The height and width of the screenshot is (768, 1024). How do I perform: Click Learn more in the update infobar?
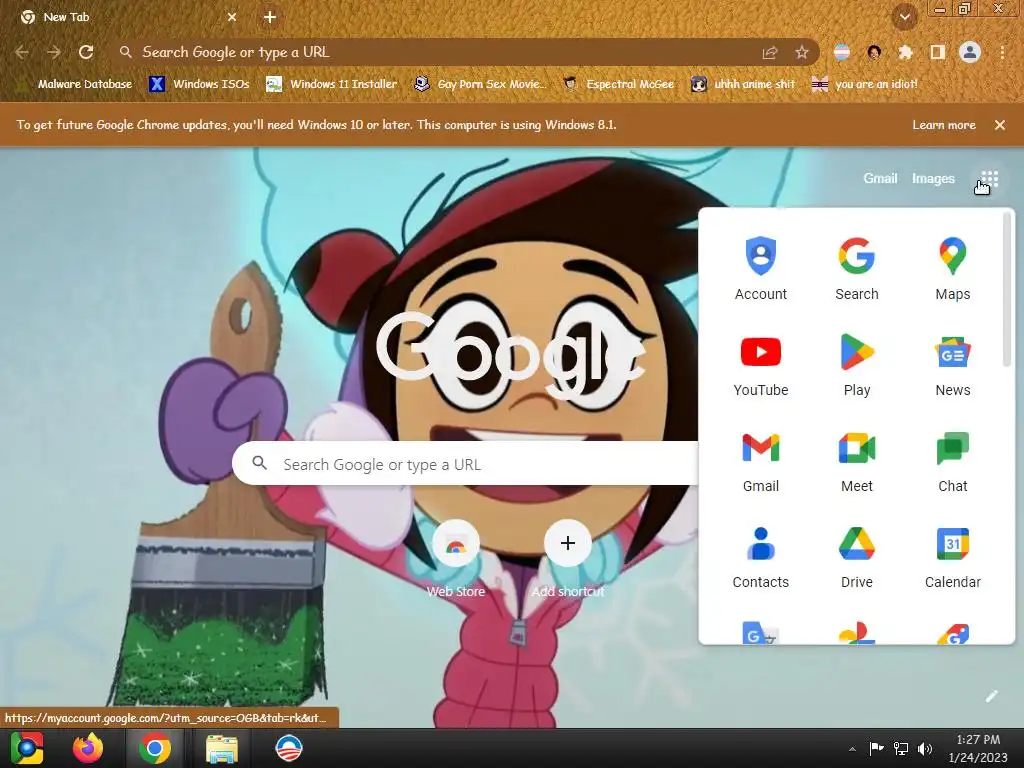click(944, 125)
